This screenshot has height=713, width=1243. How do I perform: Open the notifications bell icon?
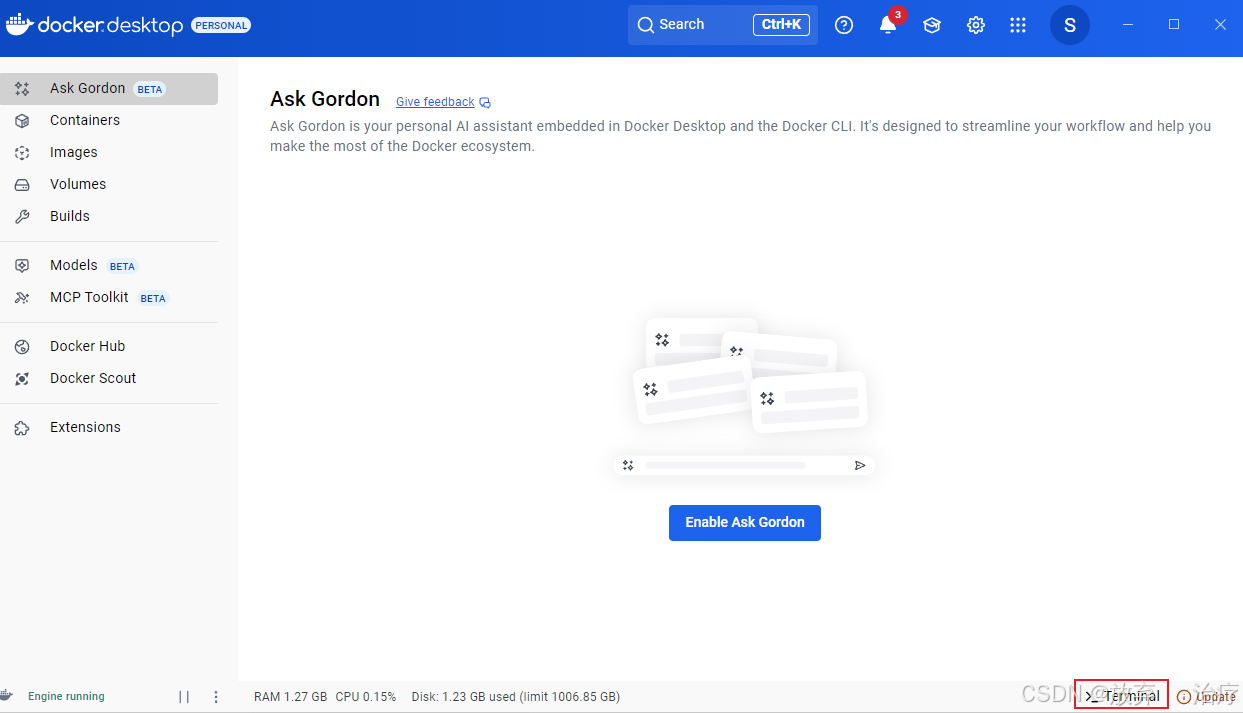click(x=888, y=25)
